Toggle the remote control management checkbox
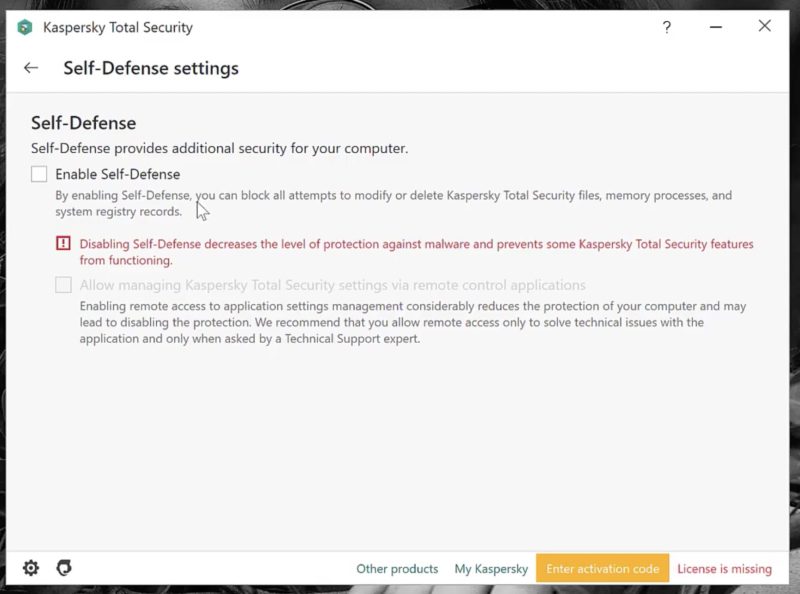This screenshot has width=800, height=594. tap(63, 285)
